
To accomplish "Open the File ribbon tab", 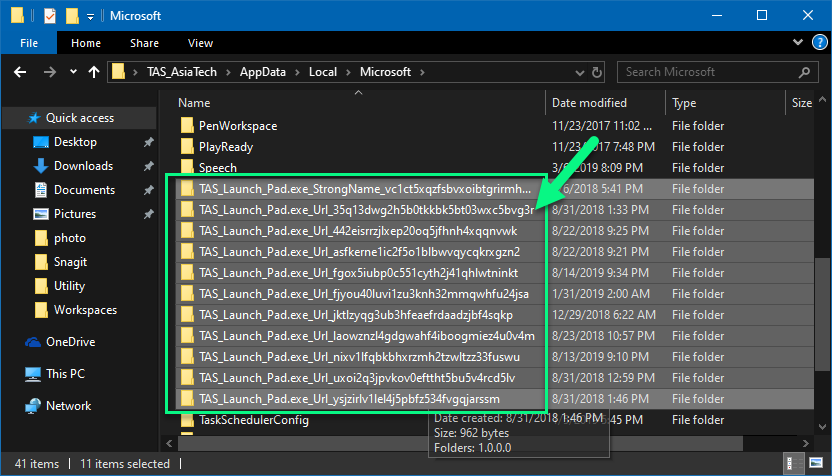I will [x=29, y=43].
